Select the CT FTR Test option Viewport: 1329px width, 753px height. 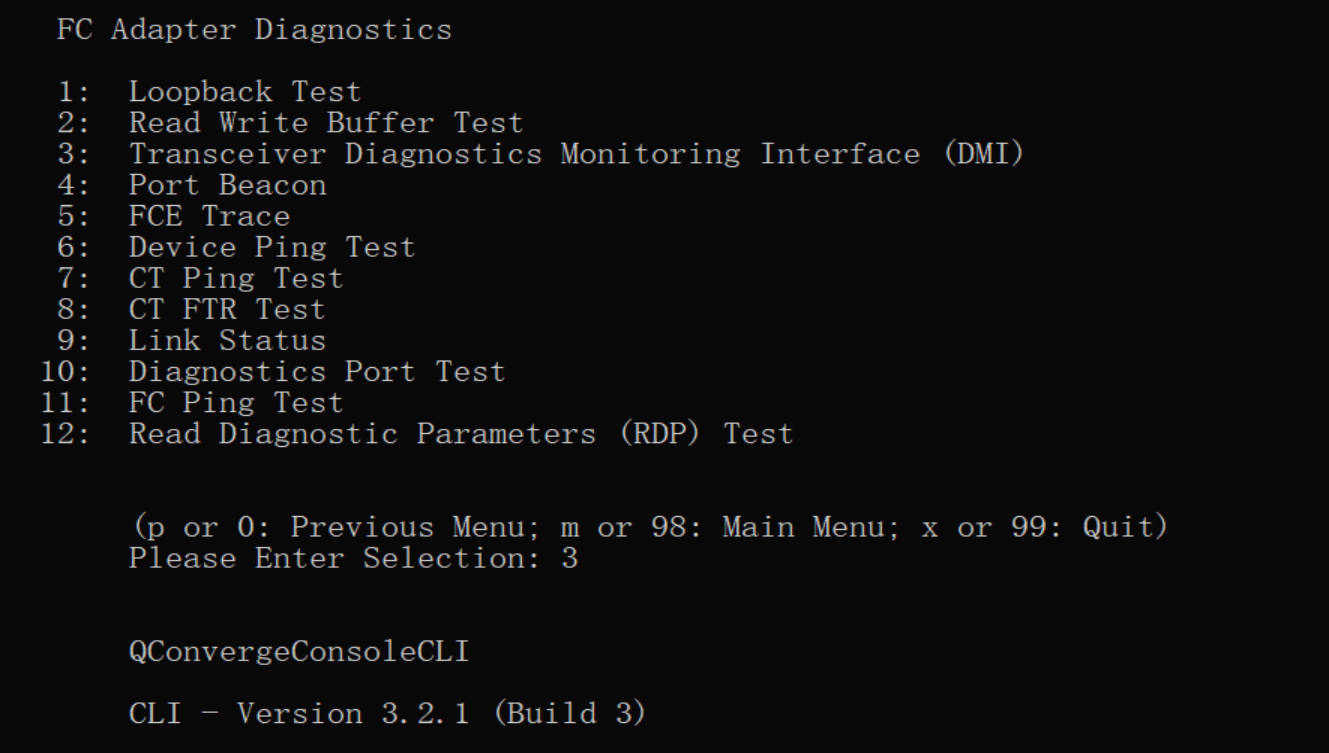pyautogui.click(x=226, y=309)
